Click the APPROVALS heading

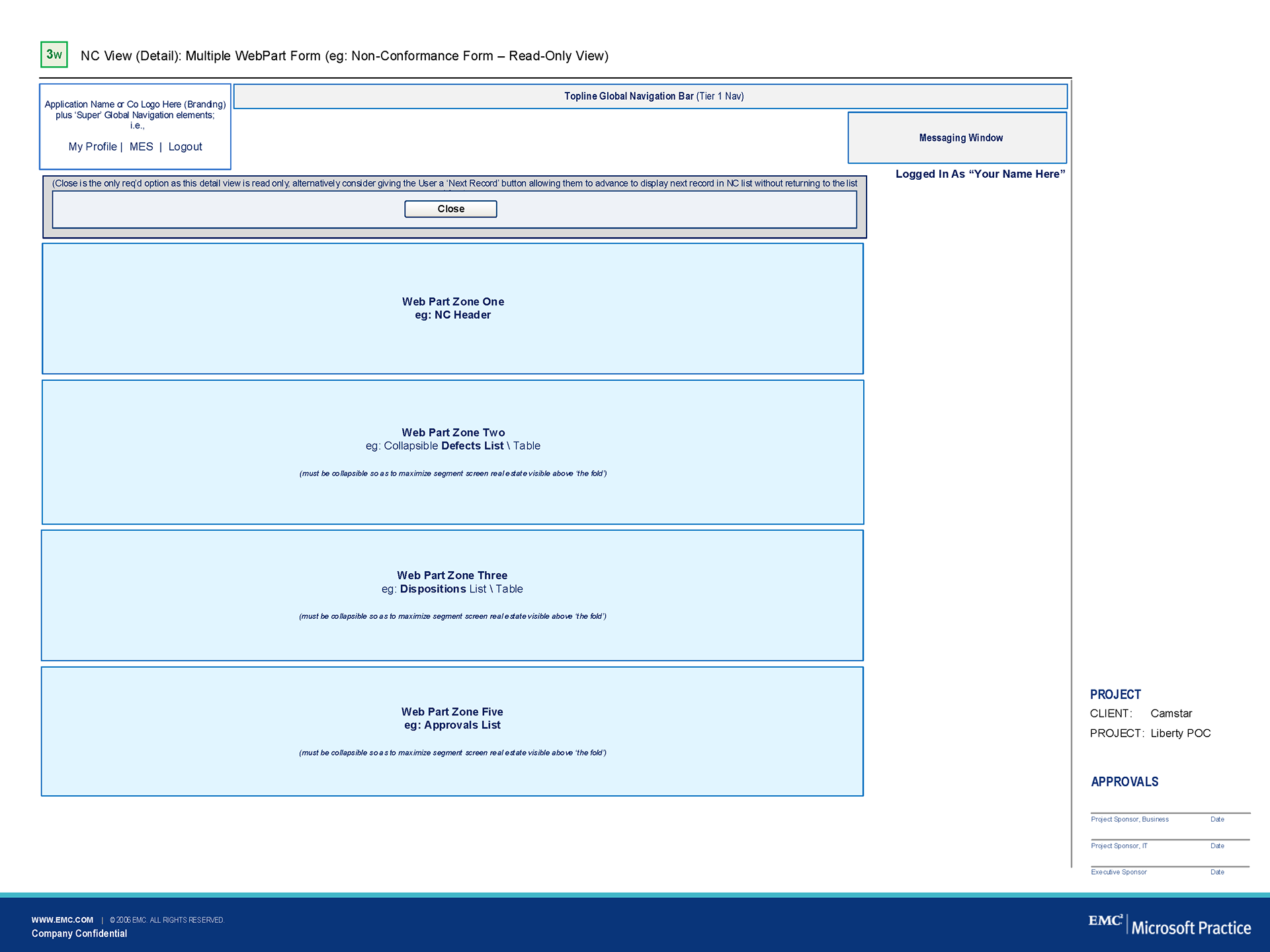[1124, 782]
